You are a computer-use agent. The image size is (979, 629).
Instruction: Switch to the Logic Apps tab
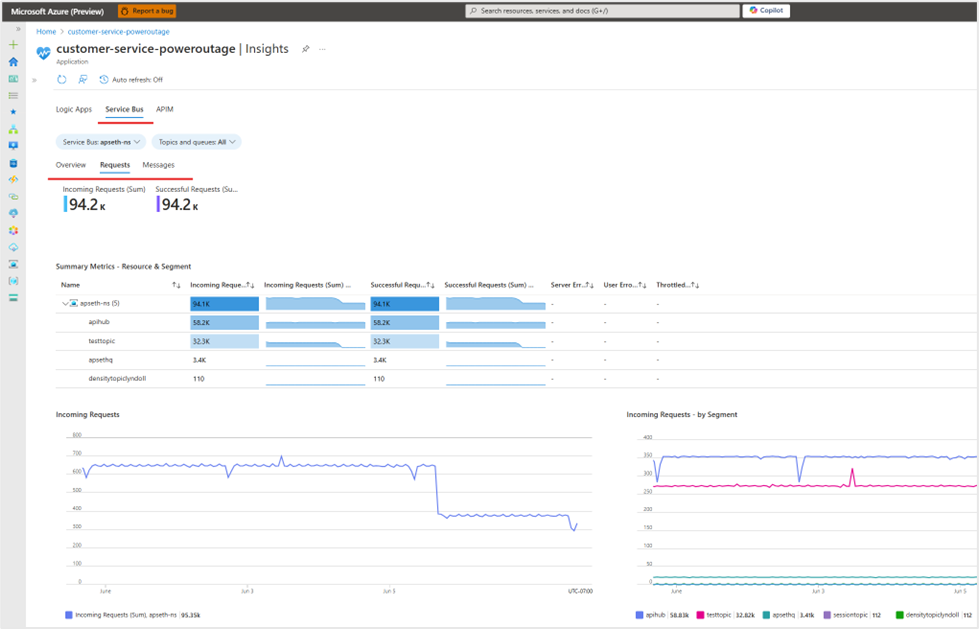[x=74, y=109]
